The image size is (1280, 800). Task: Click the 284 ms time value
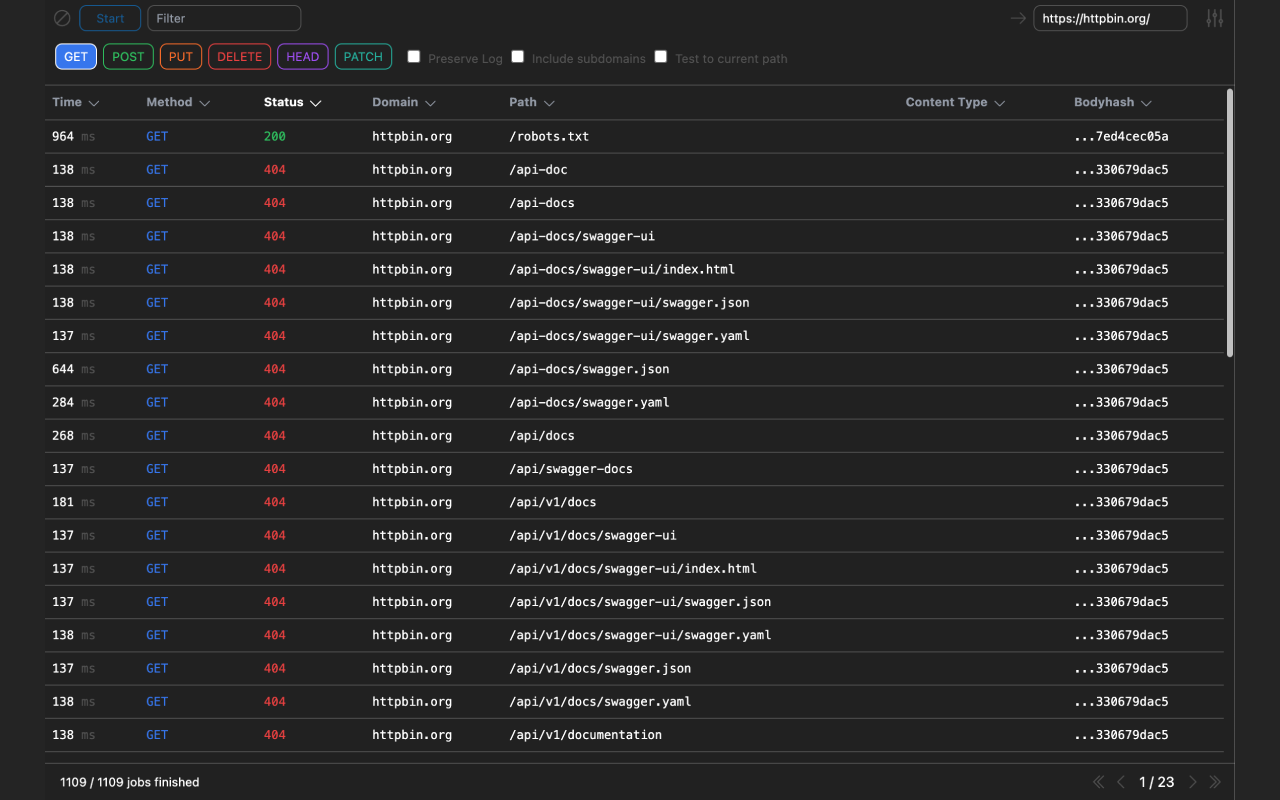pos(74,402)
